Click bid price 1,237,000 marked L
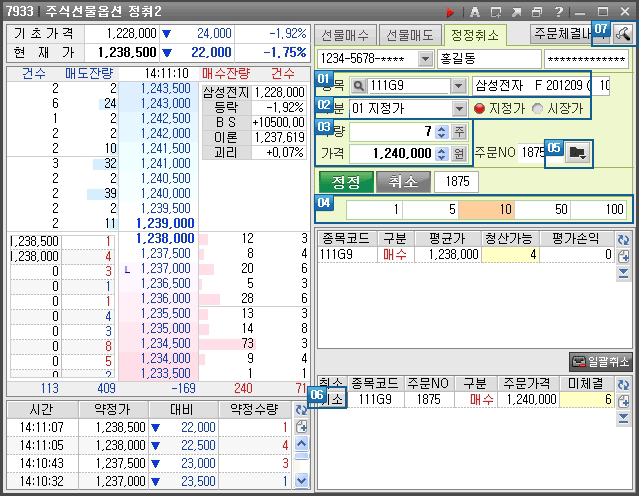The image size is (639, 496). click(166, 269)
